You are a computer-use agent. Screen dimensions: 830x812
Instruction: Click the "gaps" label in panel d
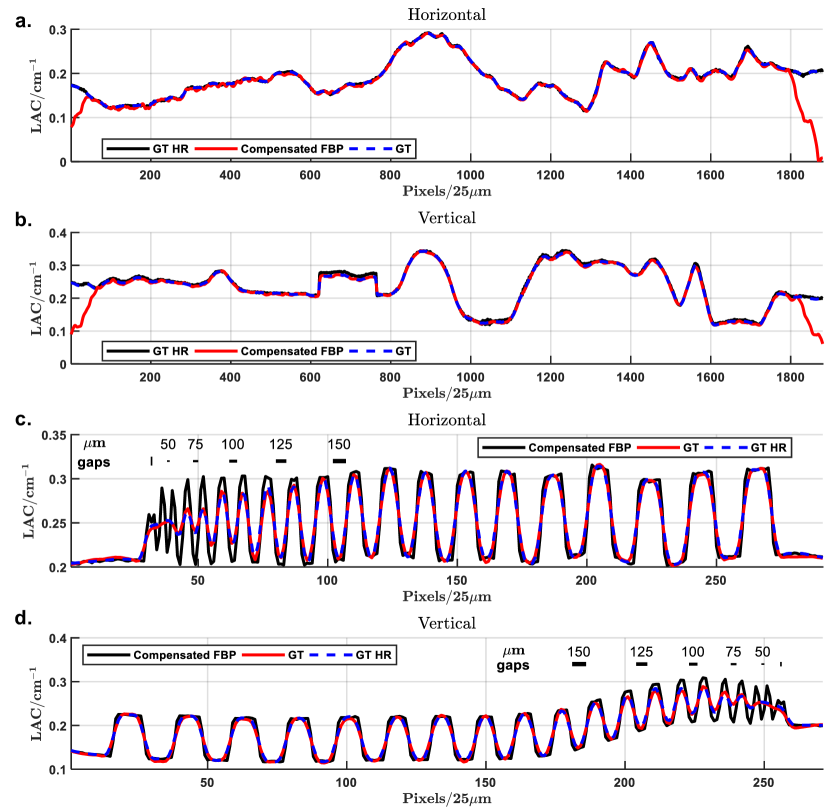tap(513, 666)
